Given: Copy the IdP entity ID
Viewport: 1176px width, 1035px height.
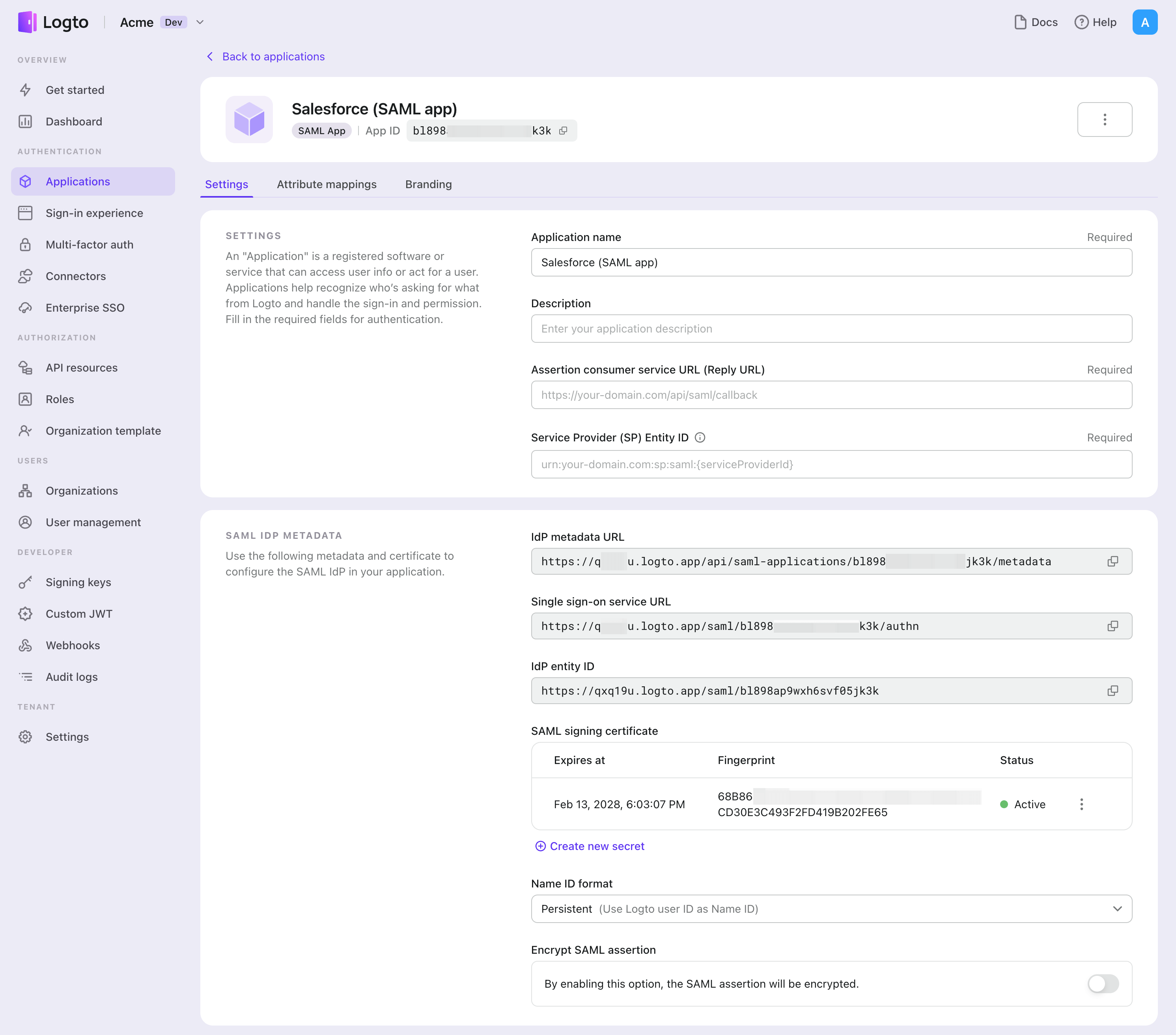Looking at the screenshot, I should point(1113,690).
